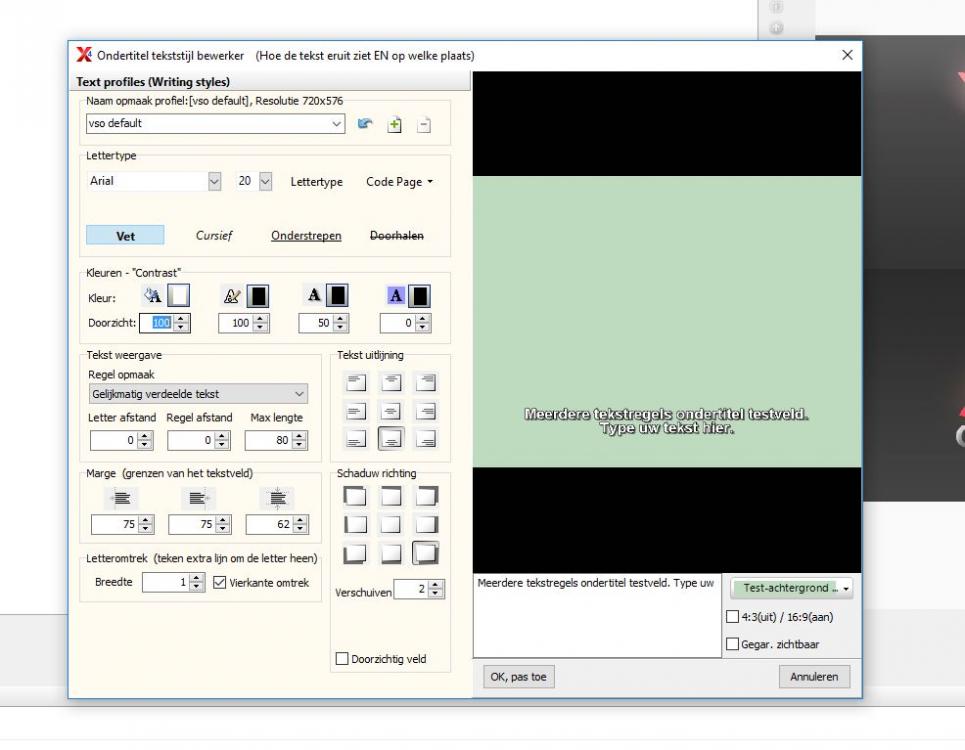Set shadow direction to top-left
The width and height of the screenshot is (965, 750).
[x=356, y=495]
